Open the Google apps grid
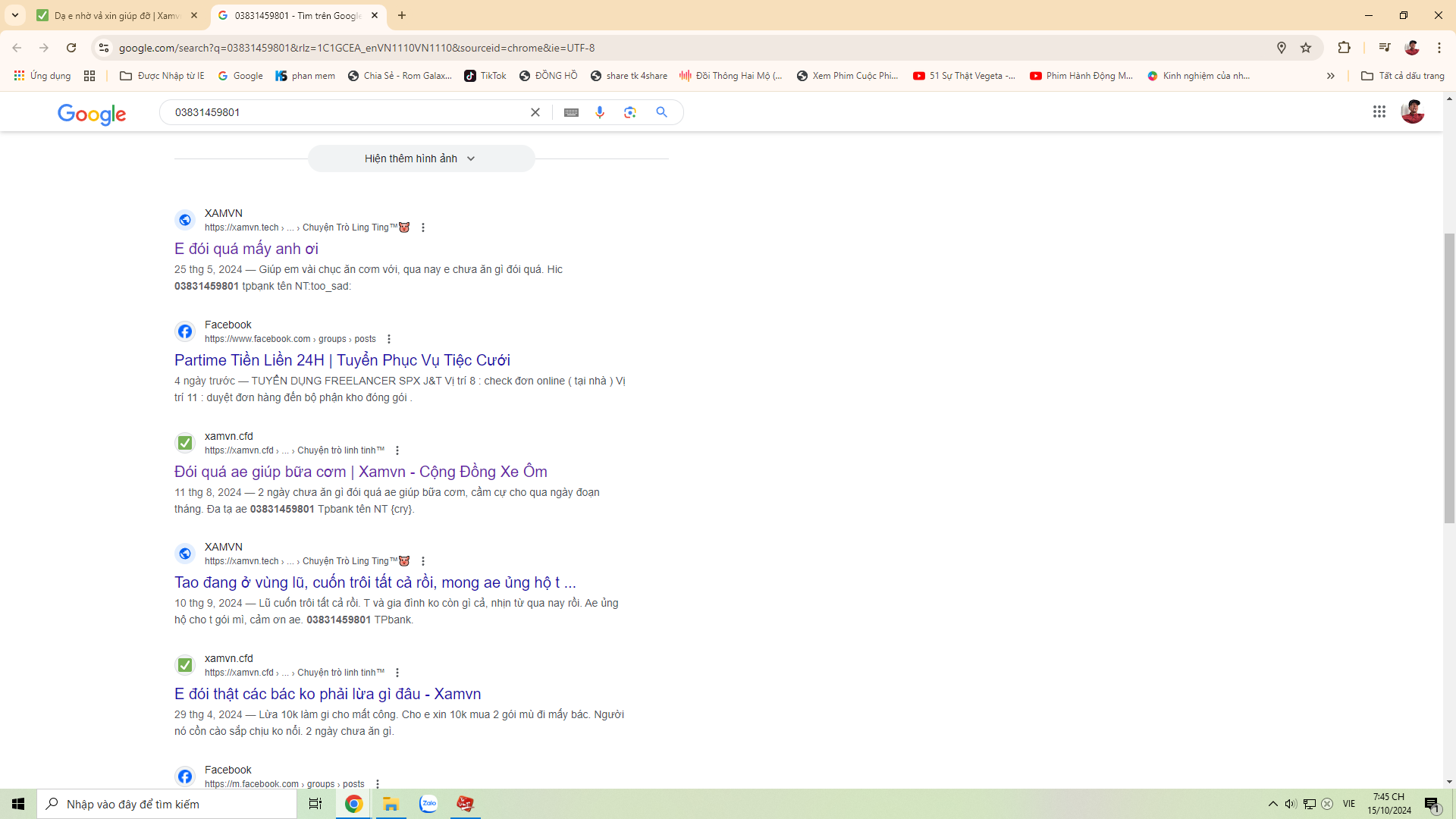 click(1379, 111)
